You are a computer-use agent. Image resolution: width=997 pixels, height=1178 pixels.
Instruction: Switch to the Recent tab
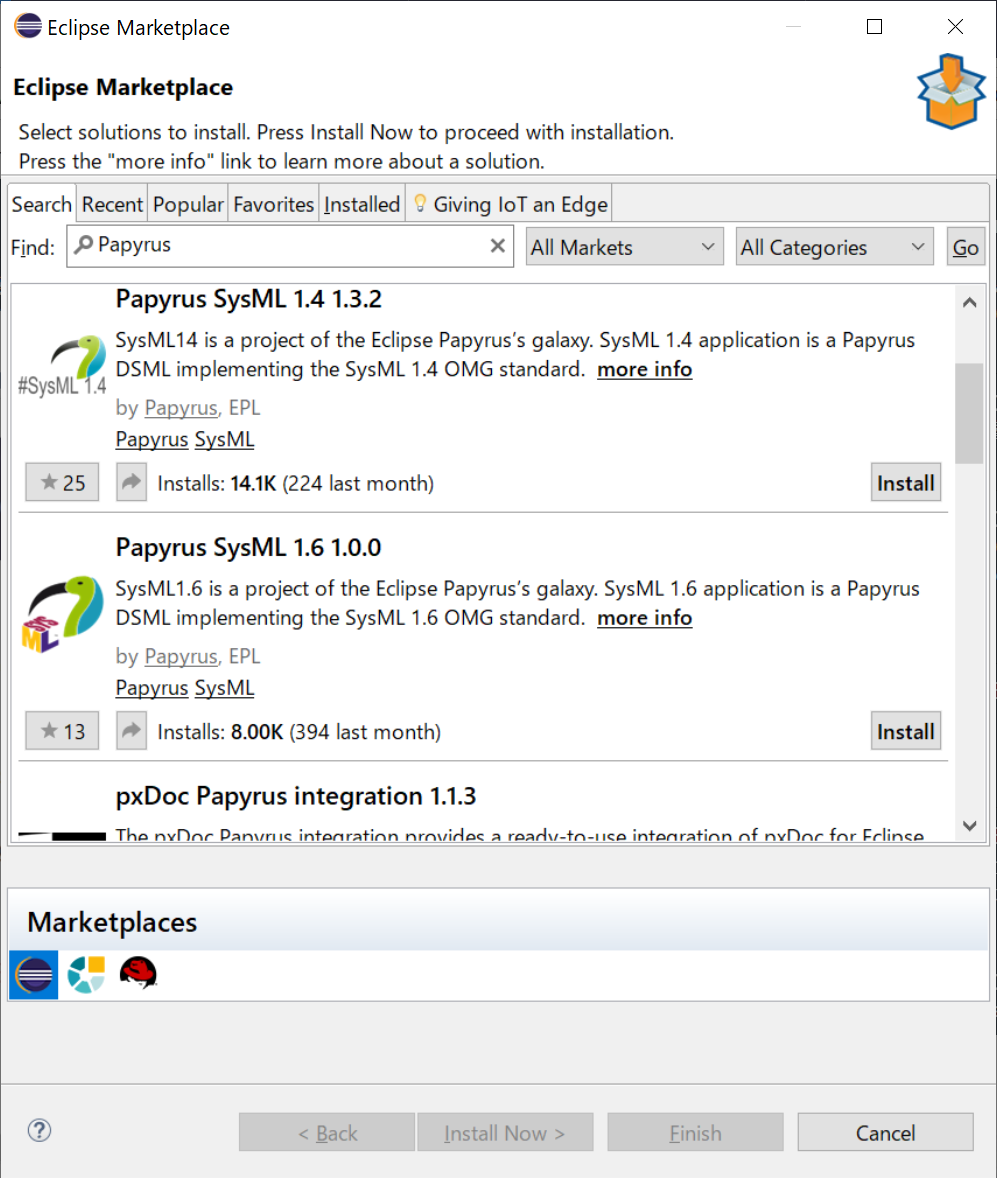(112, 204)
